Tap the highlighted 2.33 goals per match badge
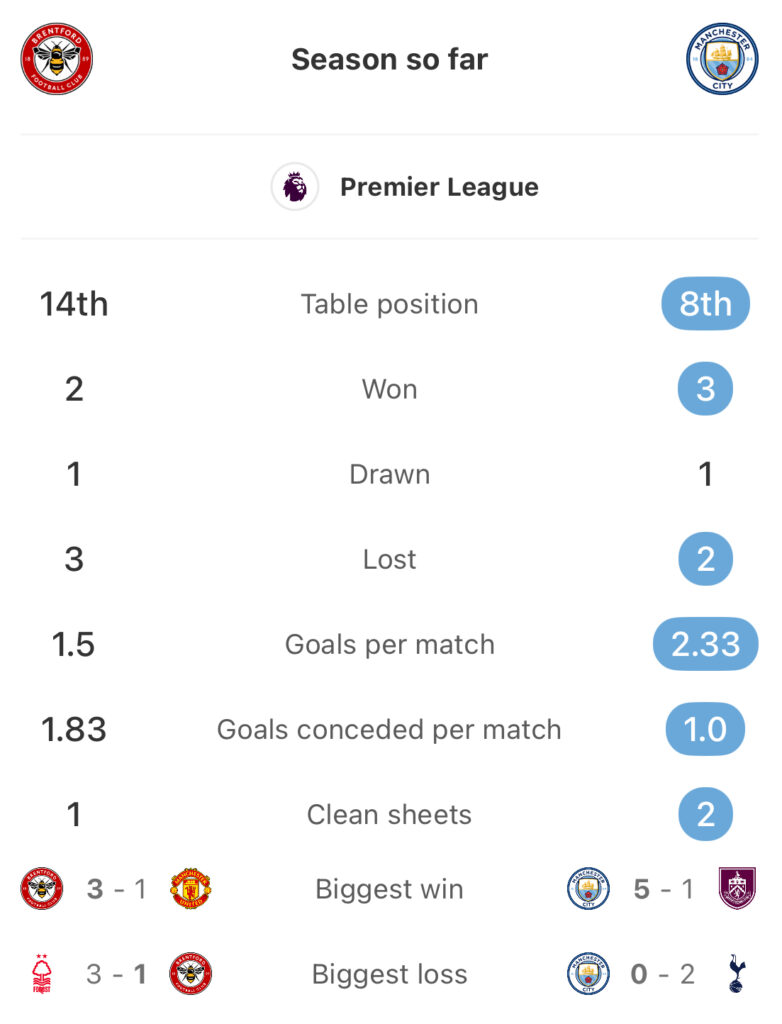Image resolution: width=782 pixels, height=1024 pixels. pos(705,644)
